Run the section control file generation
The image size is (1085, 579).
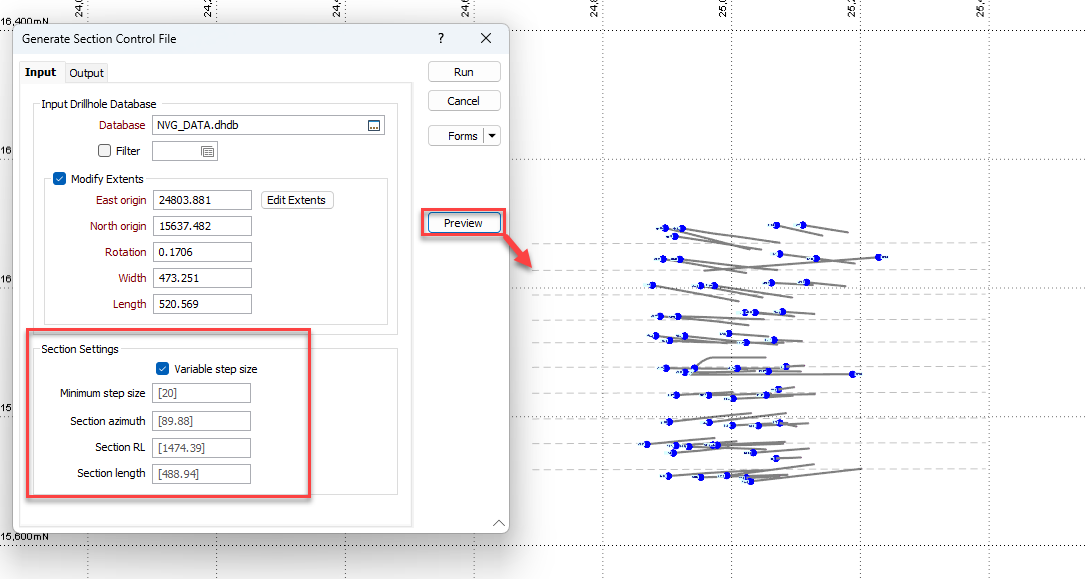point(463,71)
